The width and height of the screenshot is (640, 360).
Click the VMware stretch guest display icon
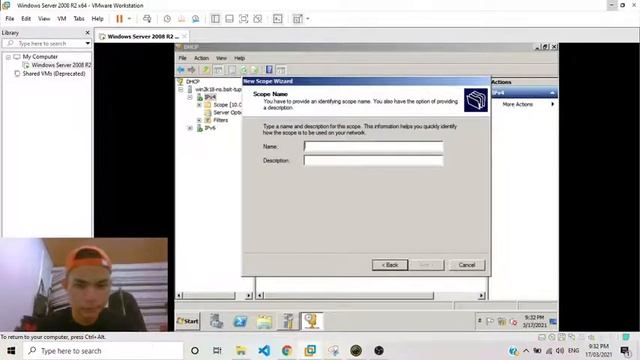pyautogui.click(x=298, y=19)
